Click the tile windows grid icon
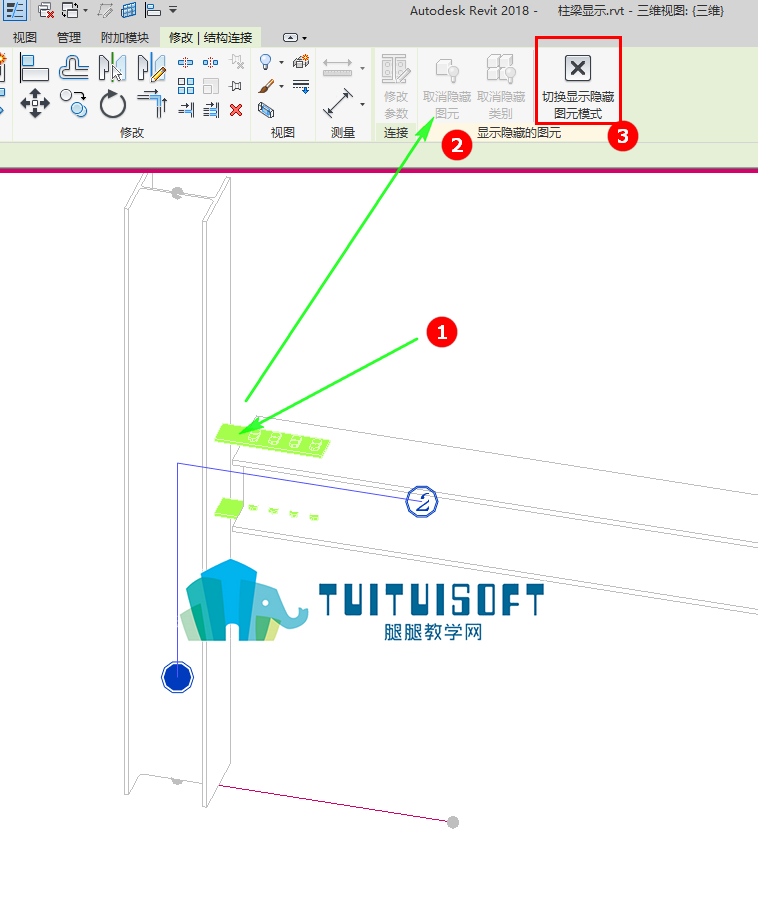 pos(129,10)
